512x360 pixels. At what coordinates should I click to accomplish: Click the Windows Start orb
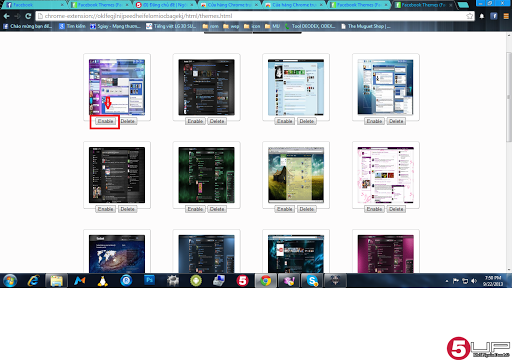(x=10, y=281)
